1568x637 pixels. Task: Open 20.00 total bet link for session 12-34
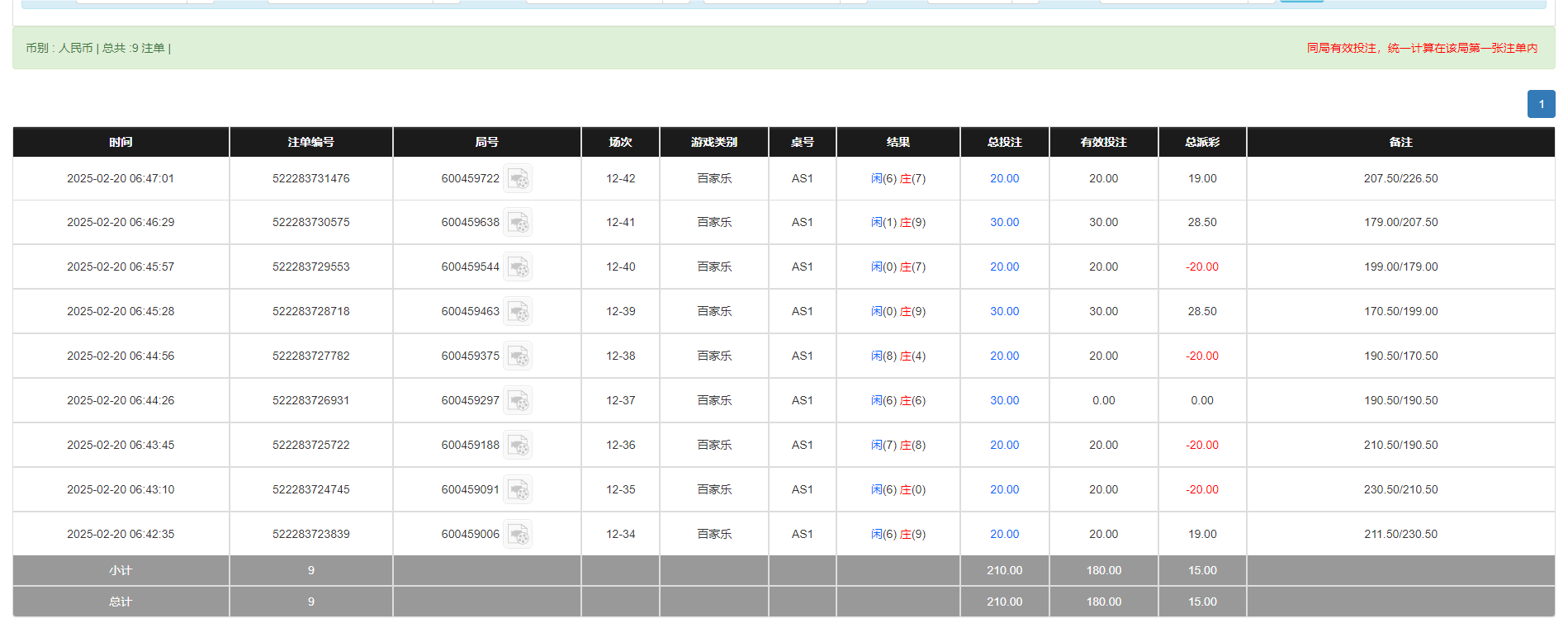[1004, 535]
